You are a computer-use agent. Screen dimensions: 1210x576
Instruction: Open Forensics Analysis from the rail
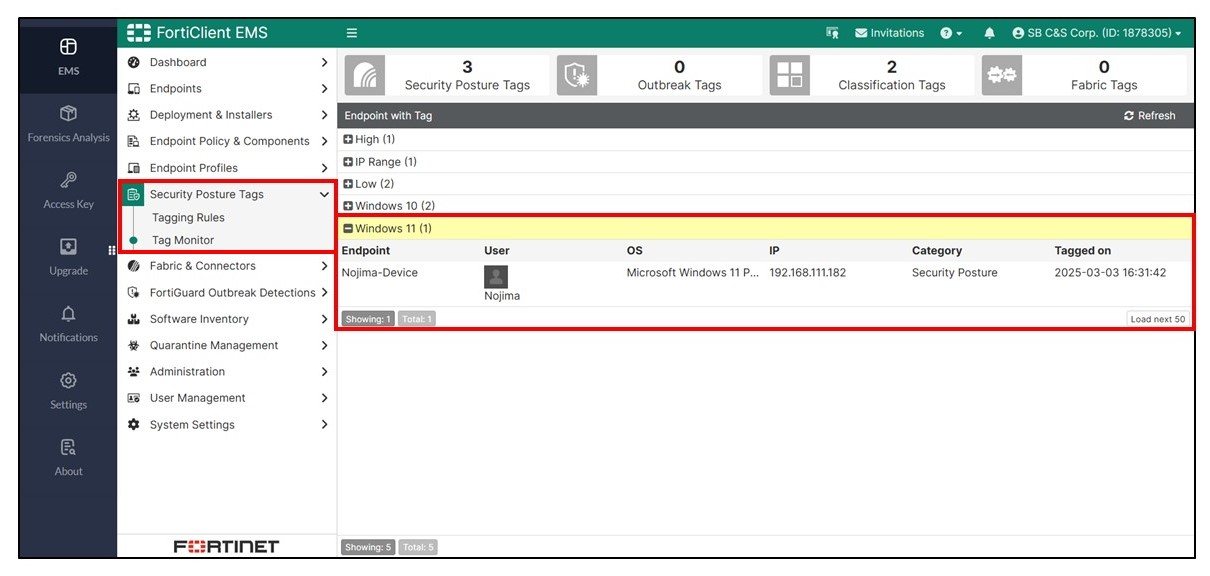[x=68, y=124]
